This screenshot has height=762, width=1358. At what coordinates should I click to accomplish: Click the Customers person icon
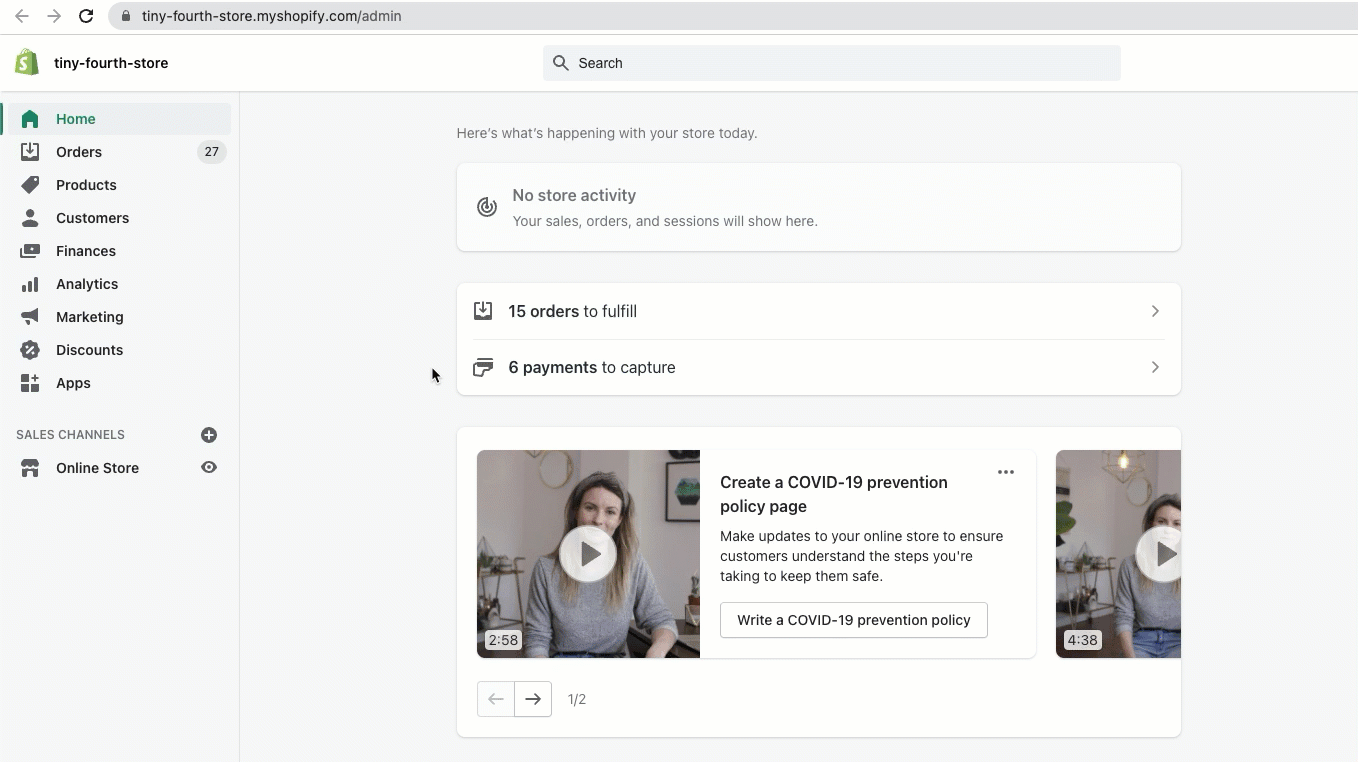[30, 218]
